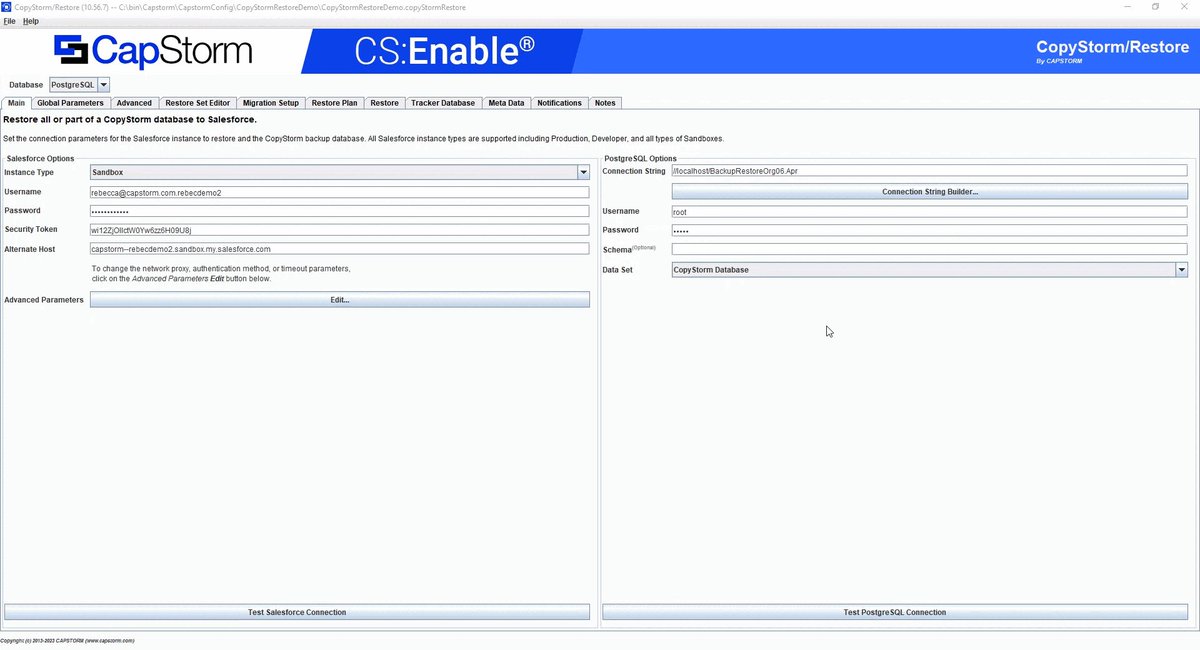Click the Copyright CAPSTORM footer text
Screen dimensions: 1200x650
pyautogui.click(x=68, y=640)
